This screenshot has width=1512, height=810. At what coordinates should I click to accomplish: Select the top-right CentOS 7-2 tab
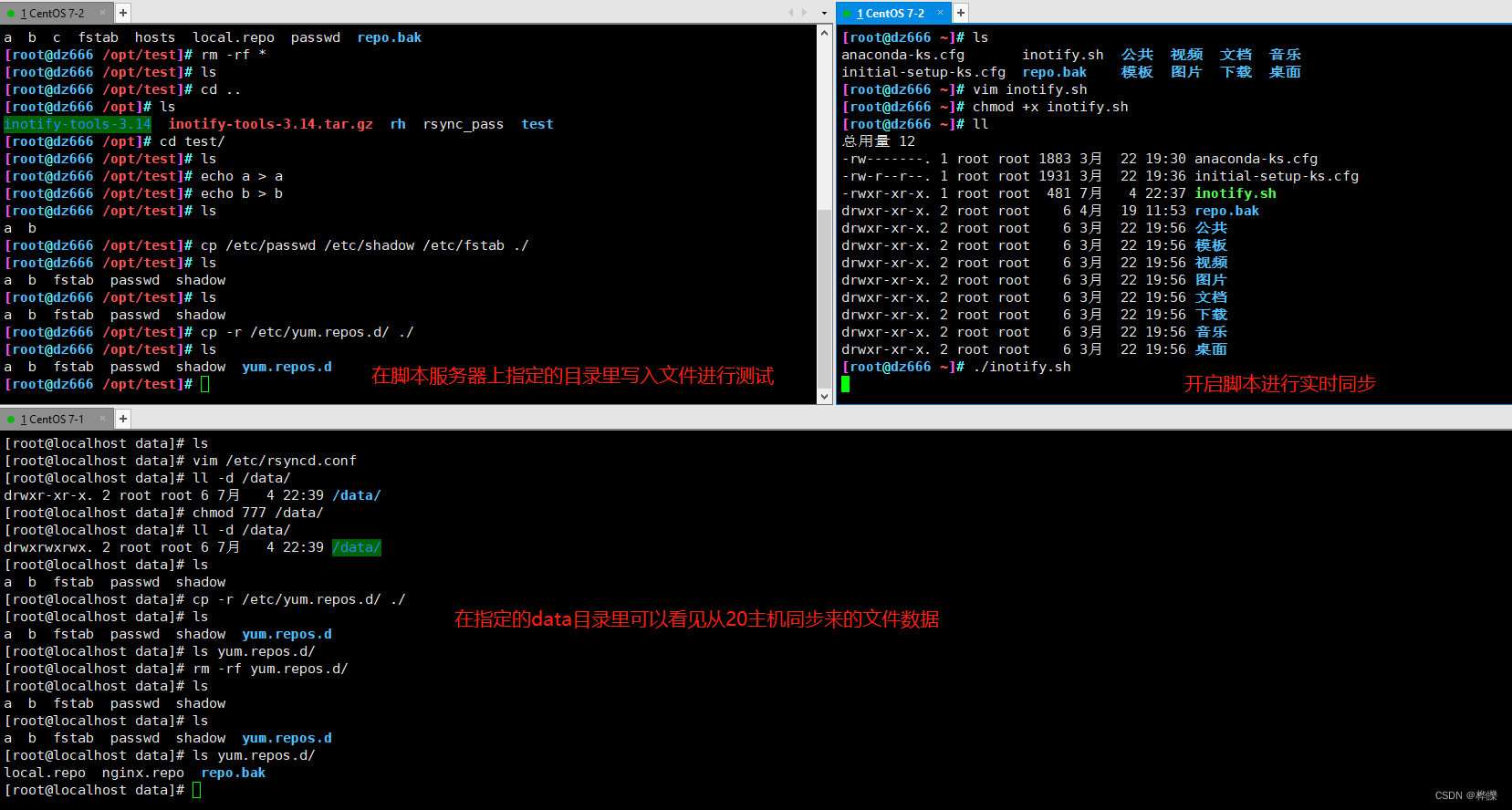(x=891, y=13)
